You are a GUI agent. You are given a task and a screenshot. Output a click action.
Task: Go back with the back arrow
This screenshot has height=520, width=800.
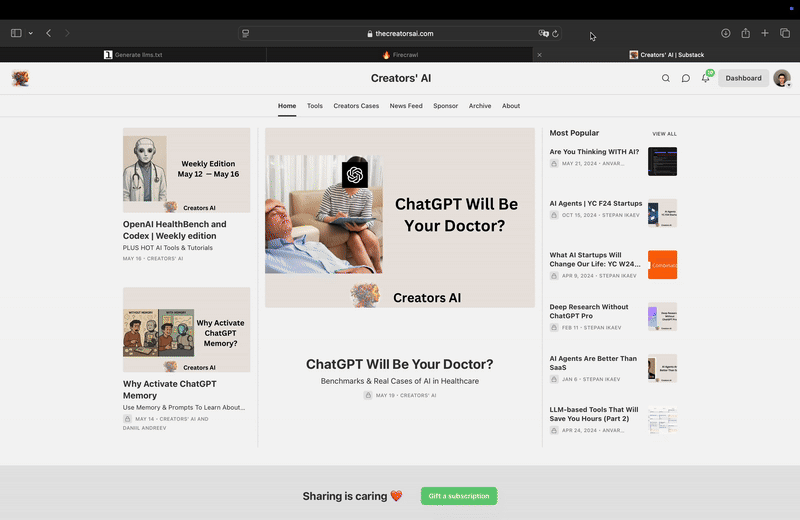(x=48, y=33)
